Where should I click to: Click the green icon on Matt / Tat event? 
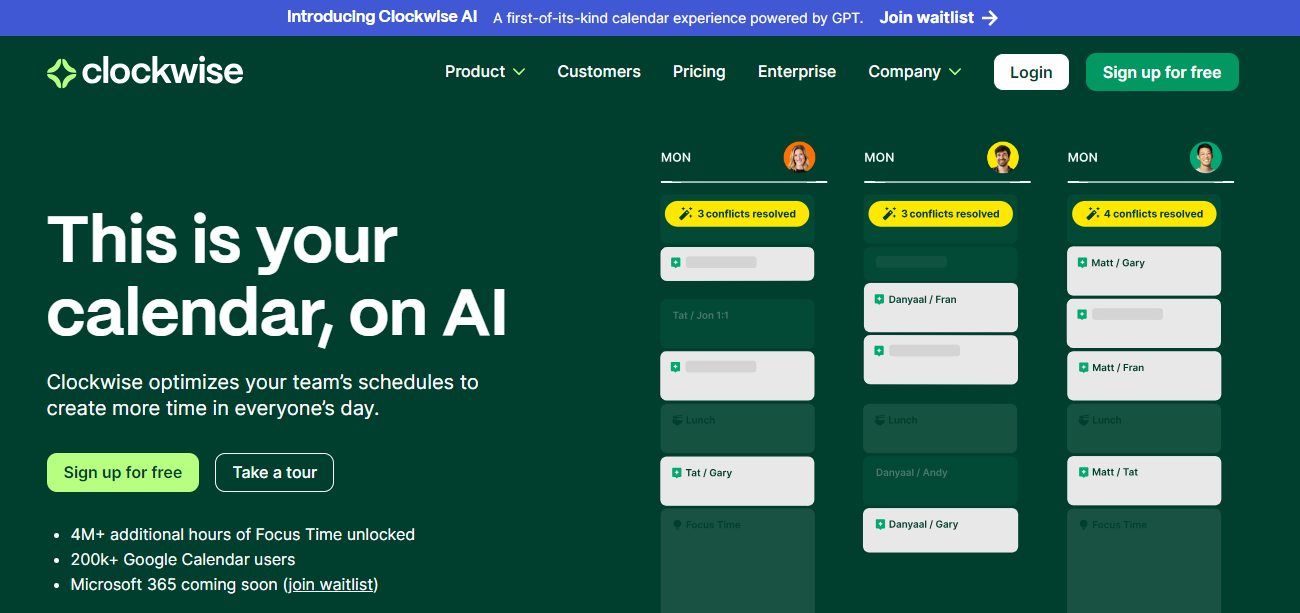point(1082,472)
